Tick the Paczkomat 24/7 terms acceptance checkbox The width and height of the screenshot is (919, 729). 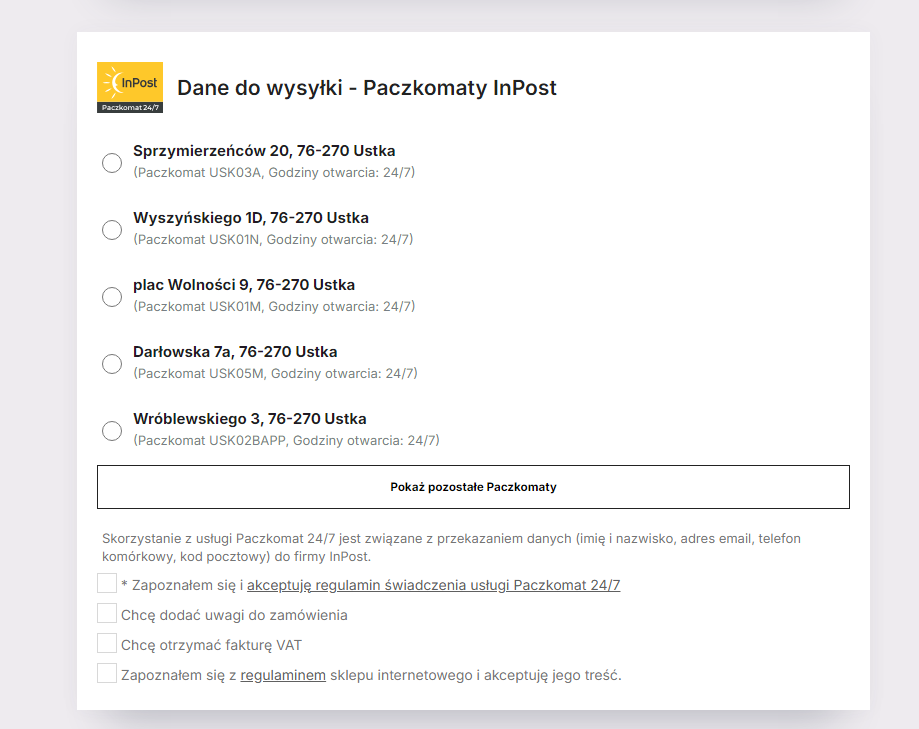coord(107,584)
